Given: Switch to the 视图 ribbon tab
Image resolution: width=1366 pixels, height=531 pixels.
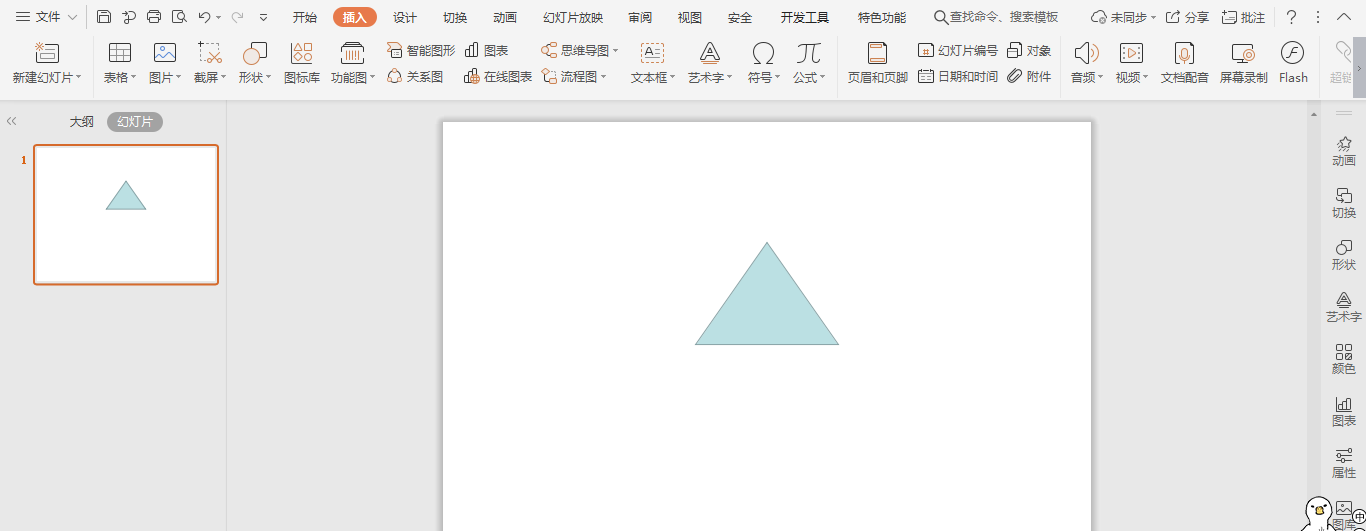Looking at the screenshot, I should click(690, 17).
